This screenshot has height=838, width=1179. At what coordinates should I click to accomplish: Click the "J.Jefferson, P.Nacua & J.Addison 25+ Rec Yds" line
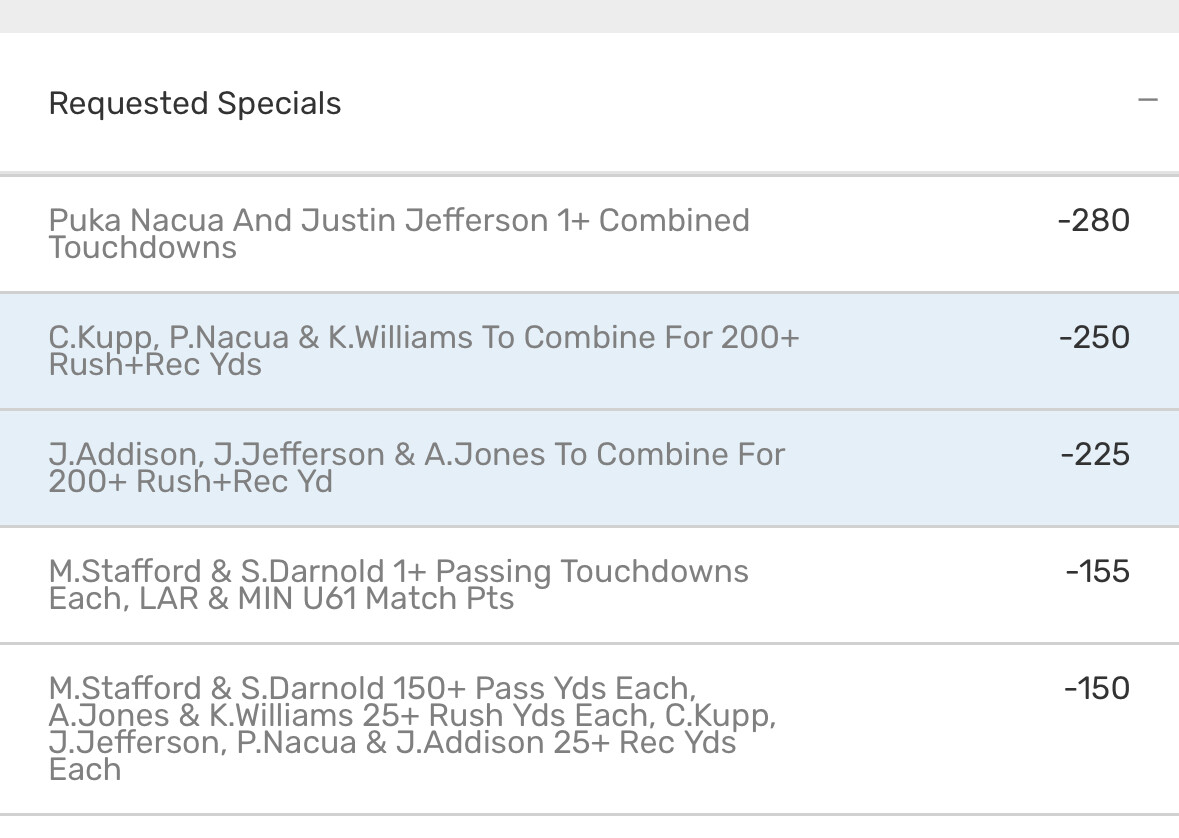pos(392,743)
